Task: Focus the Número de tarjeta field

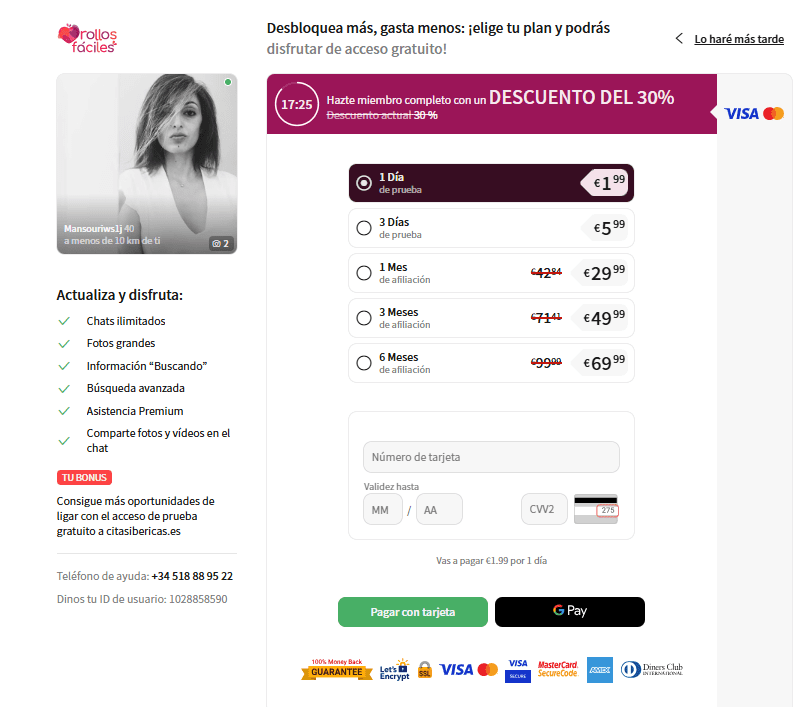Action: click(491, 457)
